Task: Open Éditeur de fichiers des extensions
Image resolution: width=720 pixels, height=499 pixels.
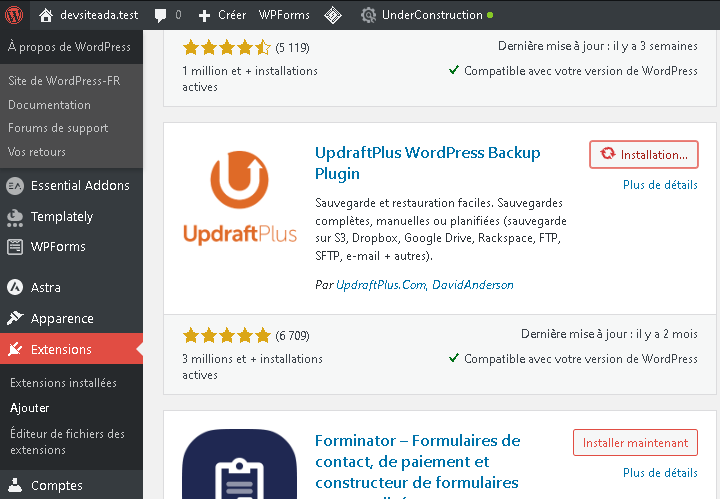Action: pos(68,442)
